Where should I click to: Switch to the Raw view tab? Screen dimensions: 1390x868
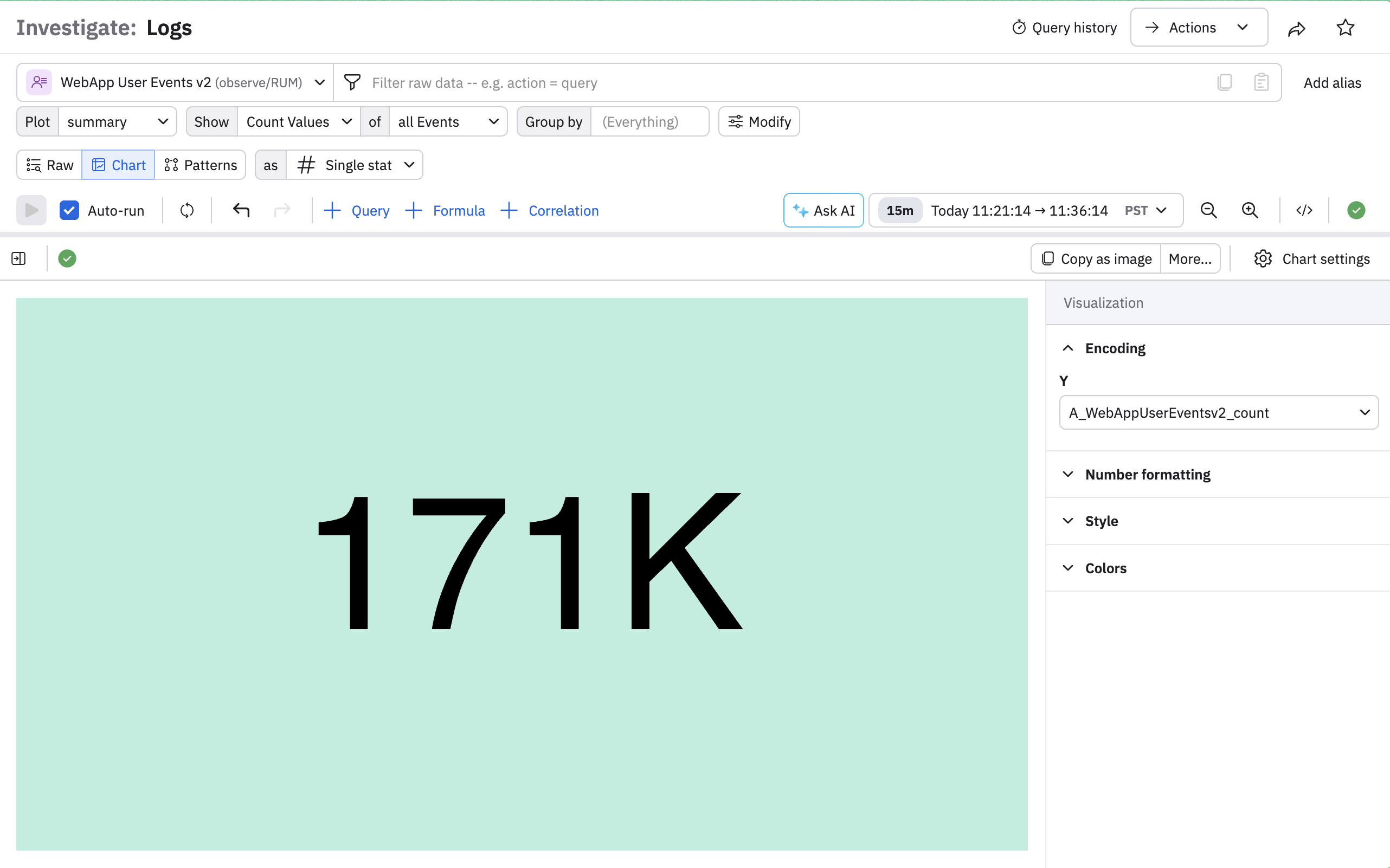click(x=49, y=165)
